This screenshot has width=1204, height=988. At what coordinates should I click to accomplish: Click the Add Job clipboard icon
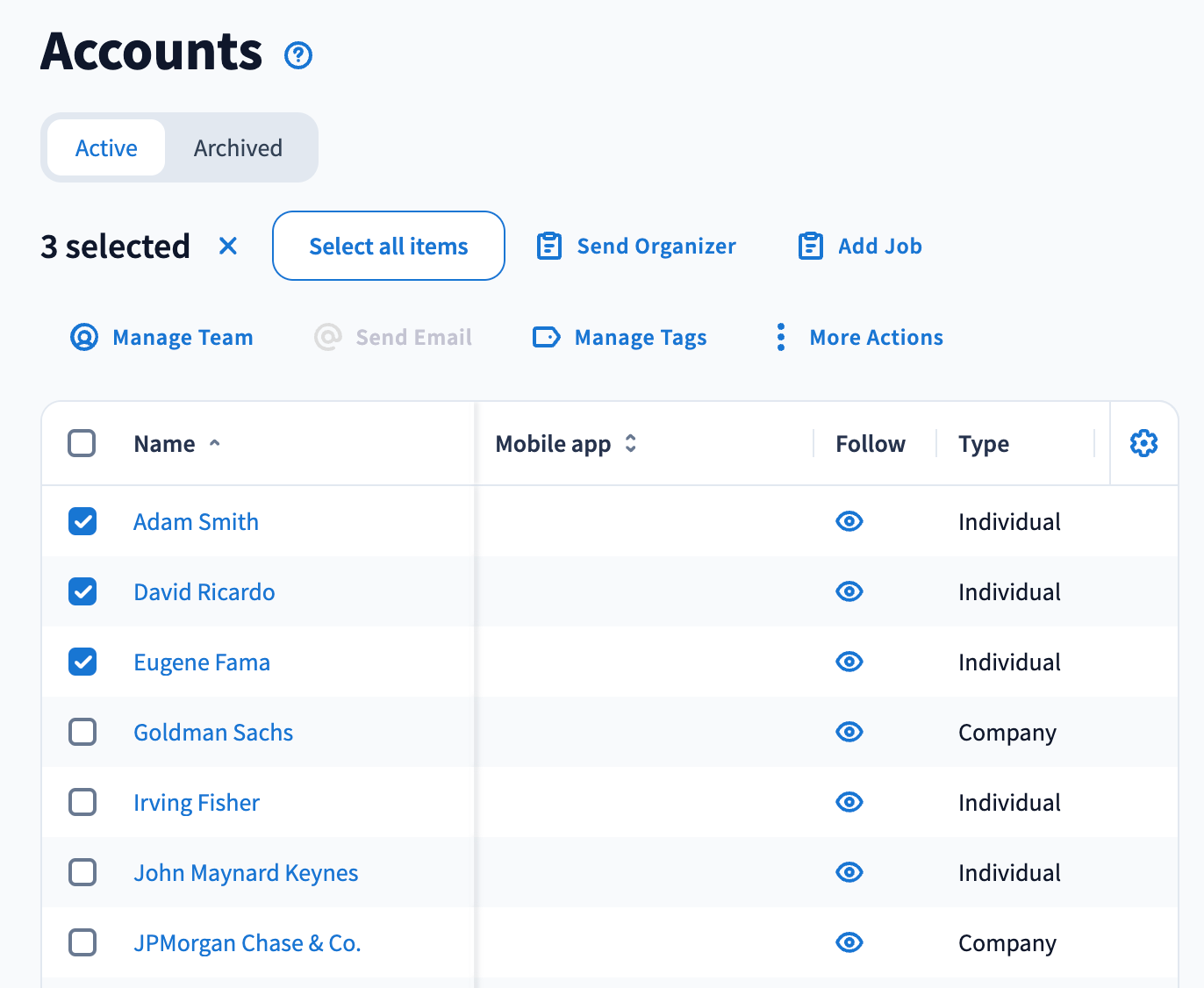coord(810,247)
